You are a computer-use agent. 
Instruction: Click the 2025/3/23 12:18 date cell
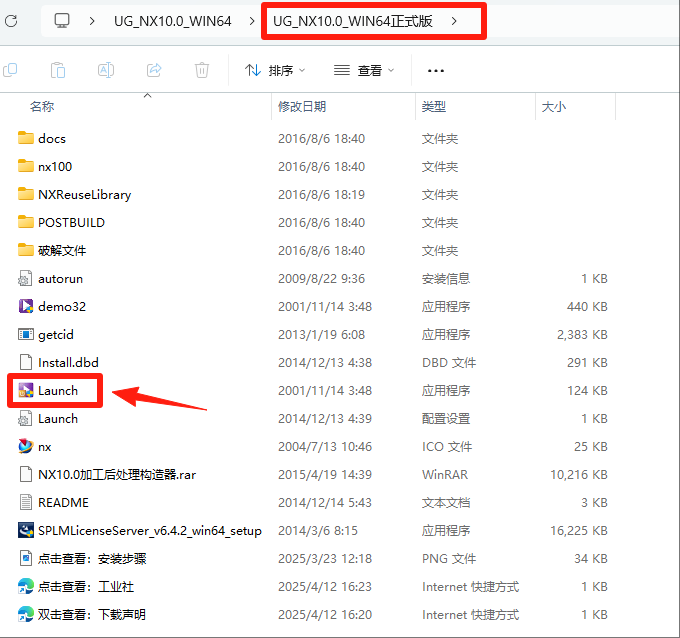(325, 559)
